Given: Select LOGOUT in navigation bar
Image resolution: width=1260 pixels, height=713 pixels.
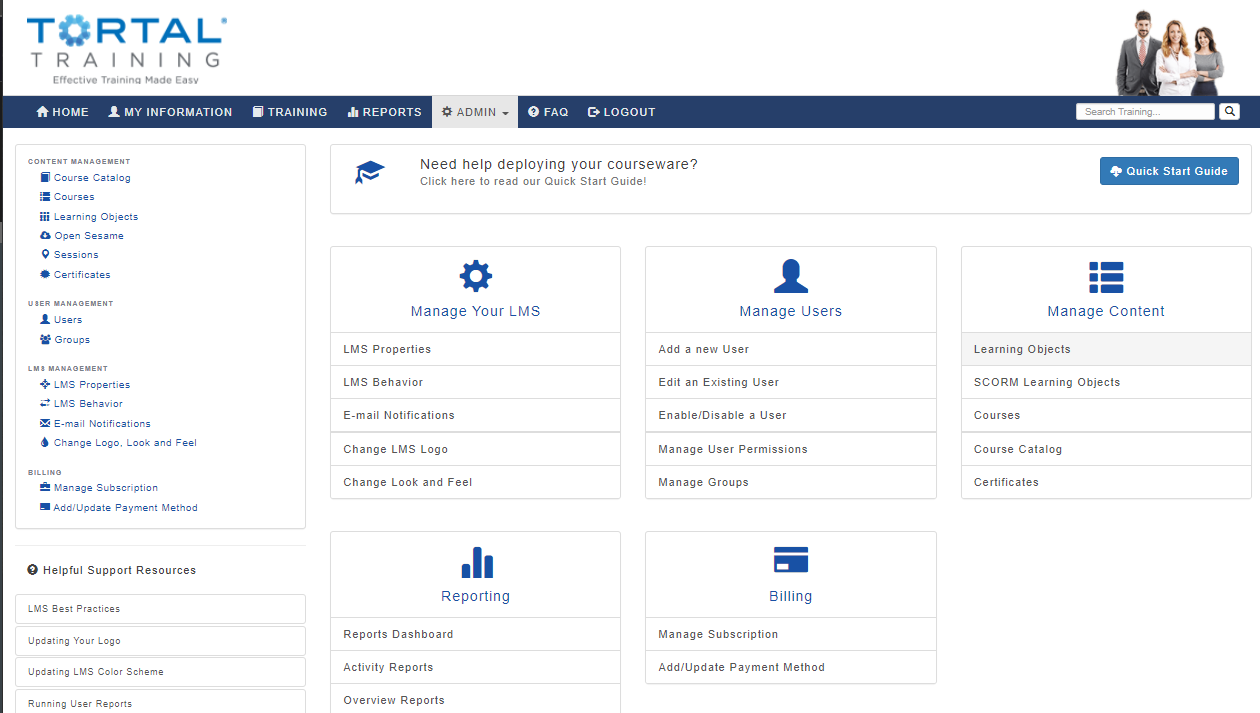Looking at the screenshot, I should click(622, 112).
